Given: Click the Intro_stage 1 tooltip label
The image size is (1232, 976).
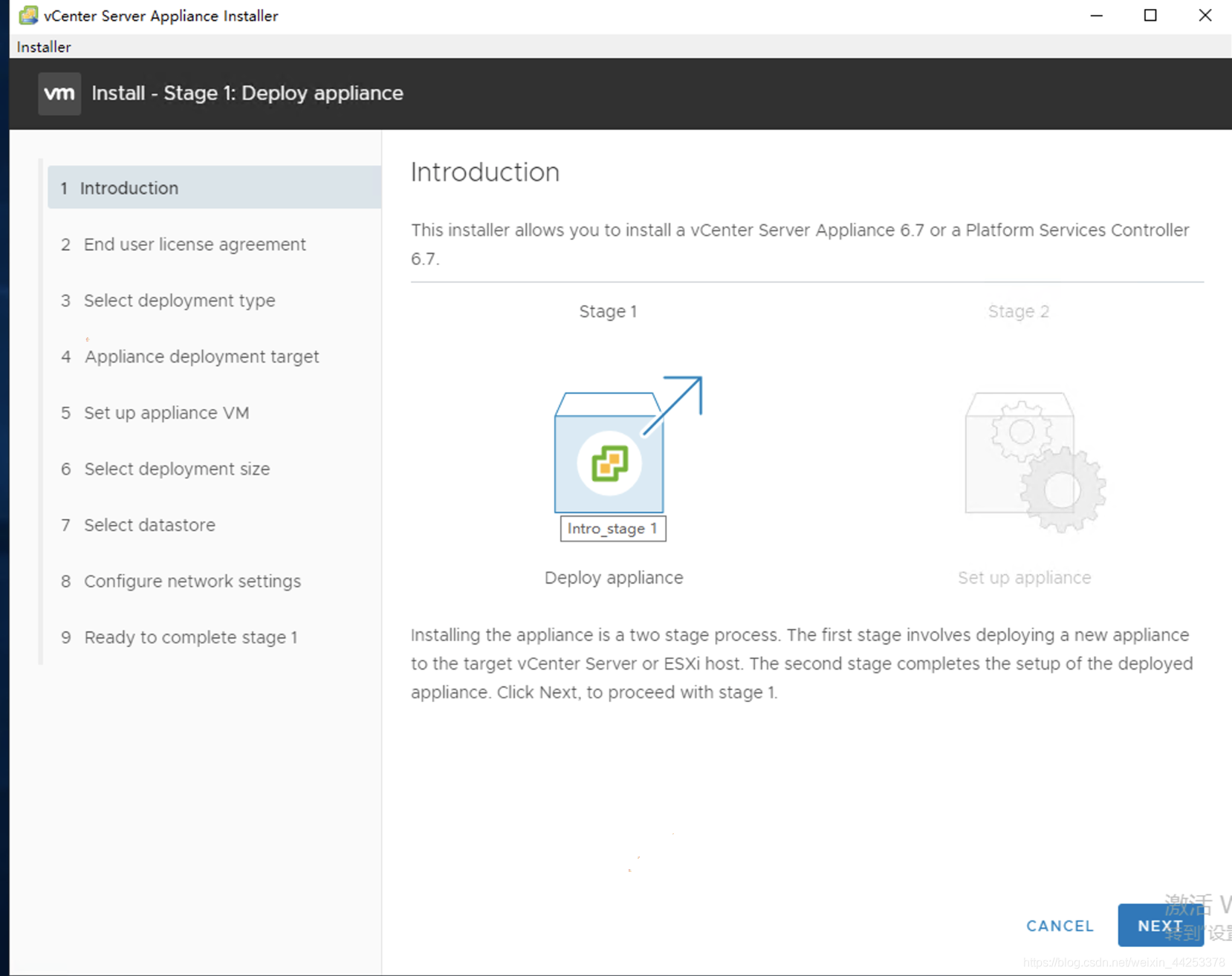Looking at the screenshot, I should pos(613,529).
